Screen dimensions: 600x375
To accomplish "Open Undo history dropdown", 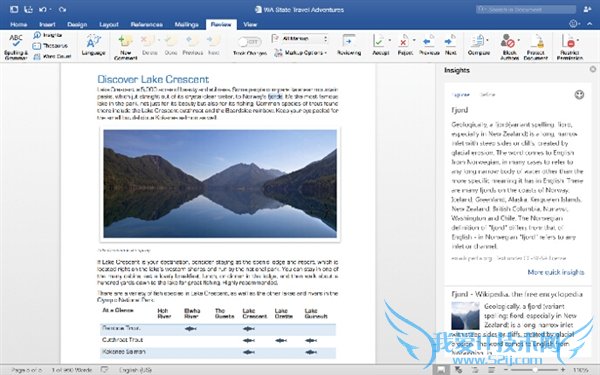I will pos(51,10).
